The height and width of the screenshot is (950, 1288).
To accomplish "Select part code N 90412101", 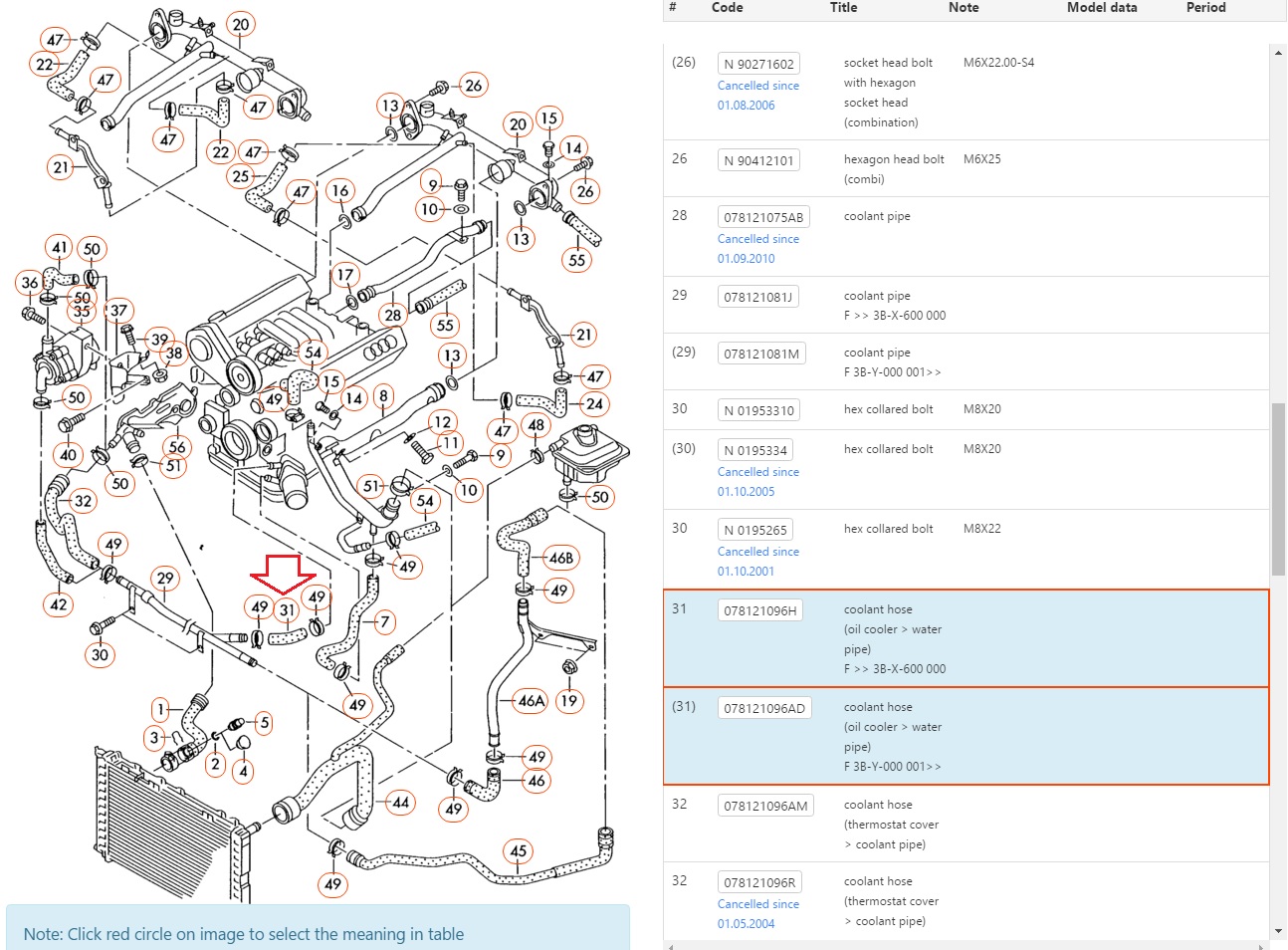I will coord(758,160).
